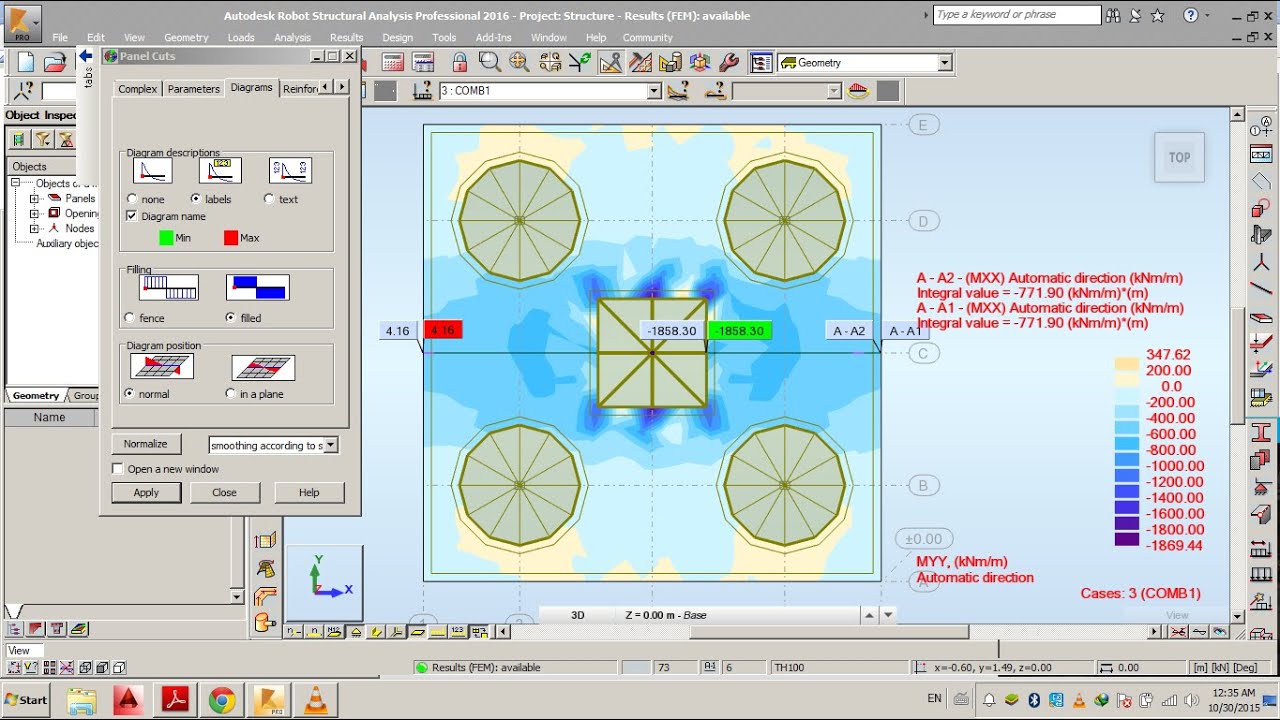
Task: Open the geometry ruler-compass icon
Action: (x=610, y=62)
